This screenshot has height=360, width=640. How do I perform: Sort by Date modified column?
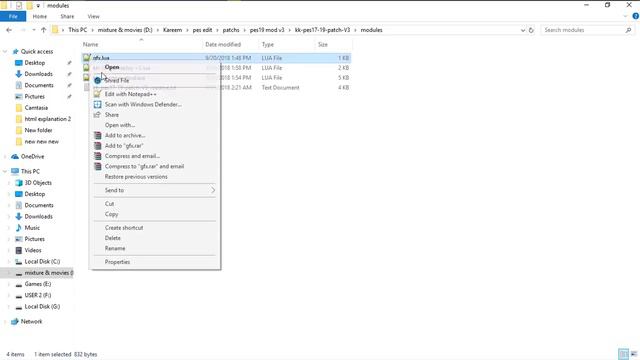pyautogui.click(x=223, y=44)
